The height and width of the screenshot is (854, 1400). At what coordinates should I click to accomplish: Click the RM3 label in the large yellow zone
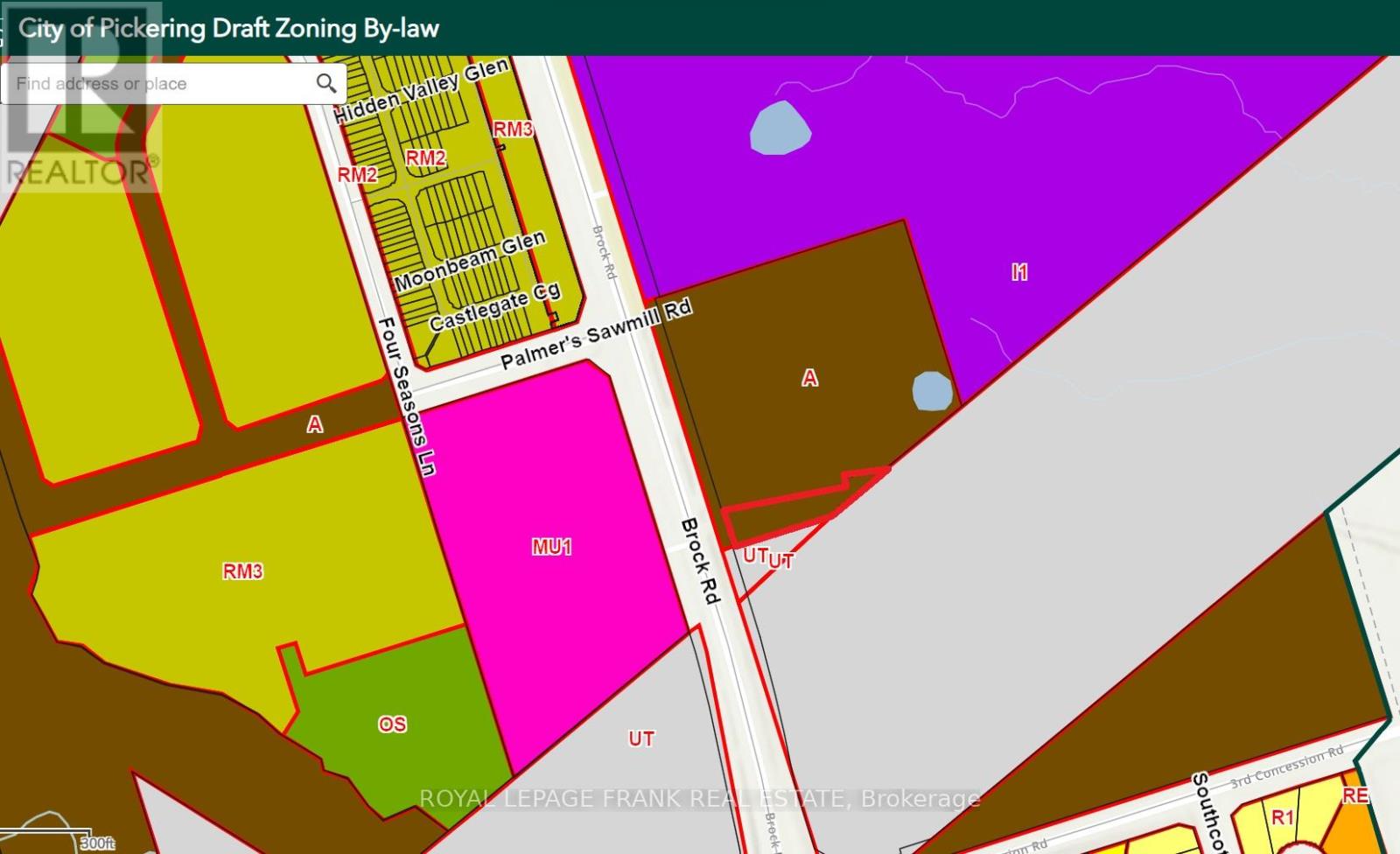(242, 571)
